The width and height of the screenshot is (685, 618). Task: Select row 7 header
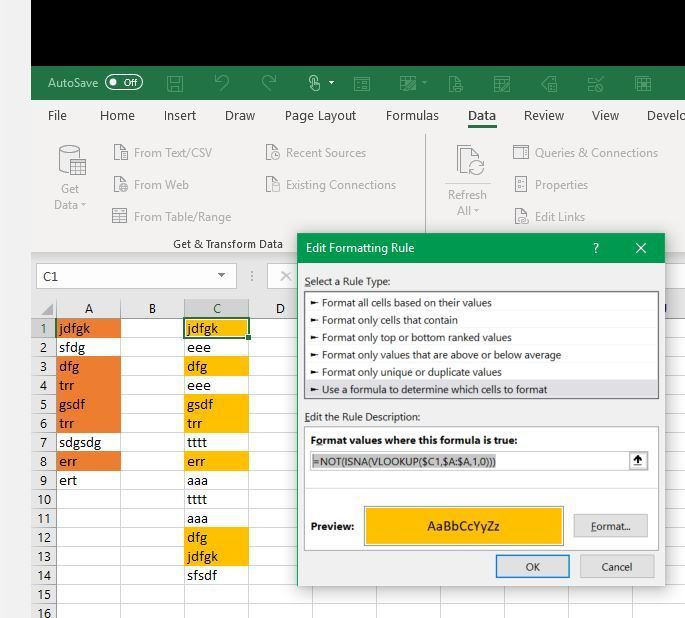click(x=44, y=442)
